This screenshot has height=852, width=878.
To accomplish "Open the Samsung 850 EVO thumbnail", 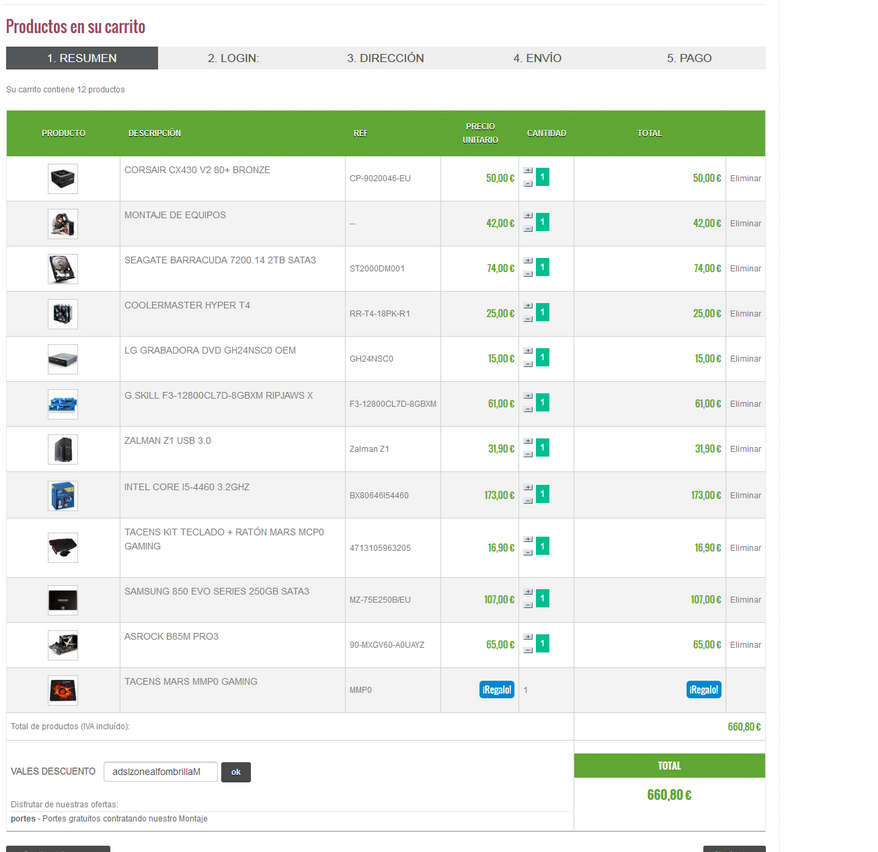I will click(63, 600).
